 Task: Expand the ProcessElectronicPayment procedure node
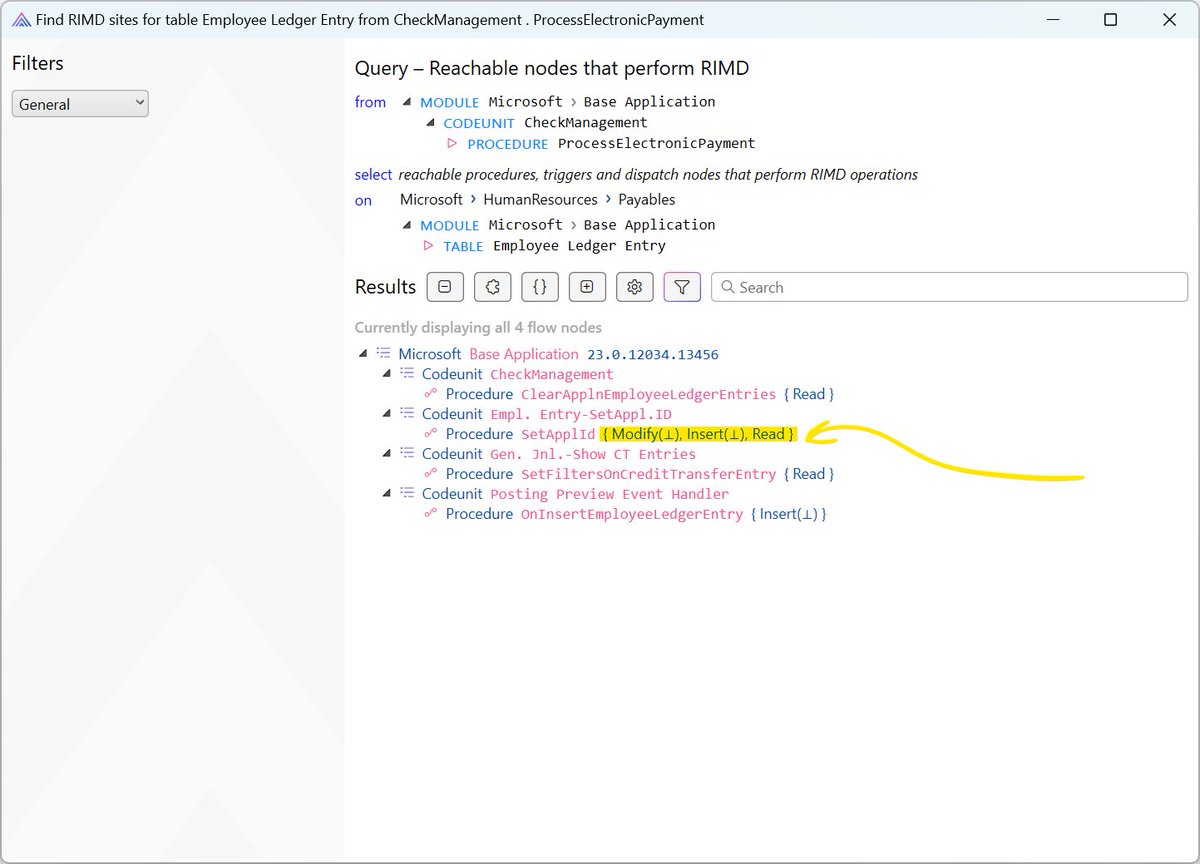coord(452,144)
